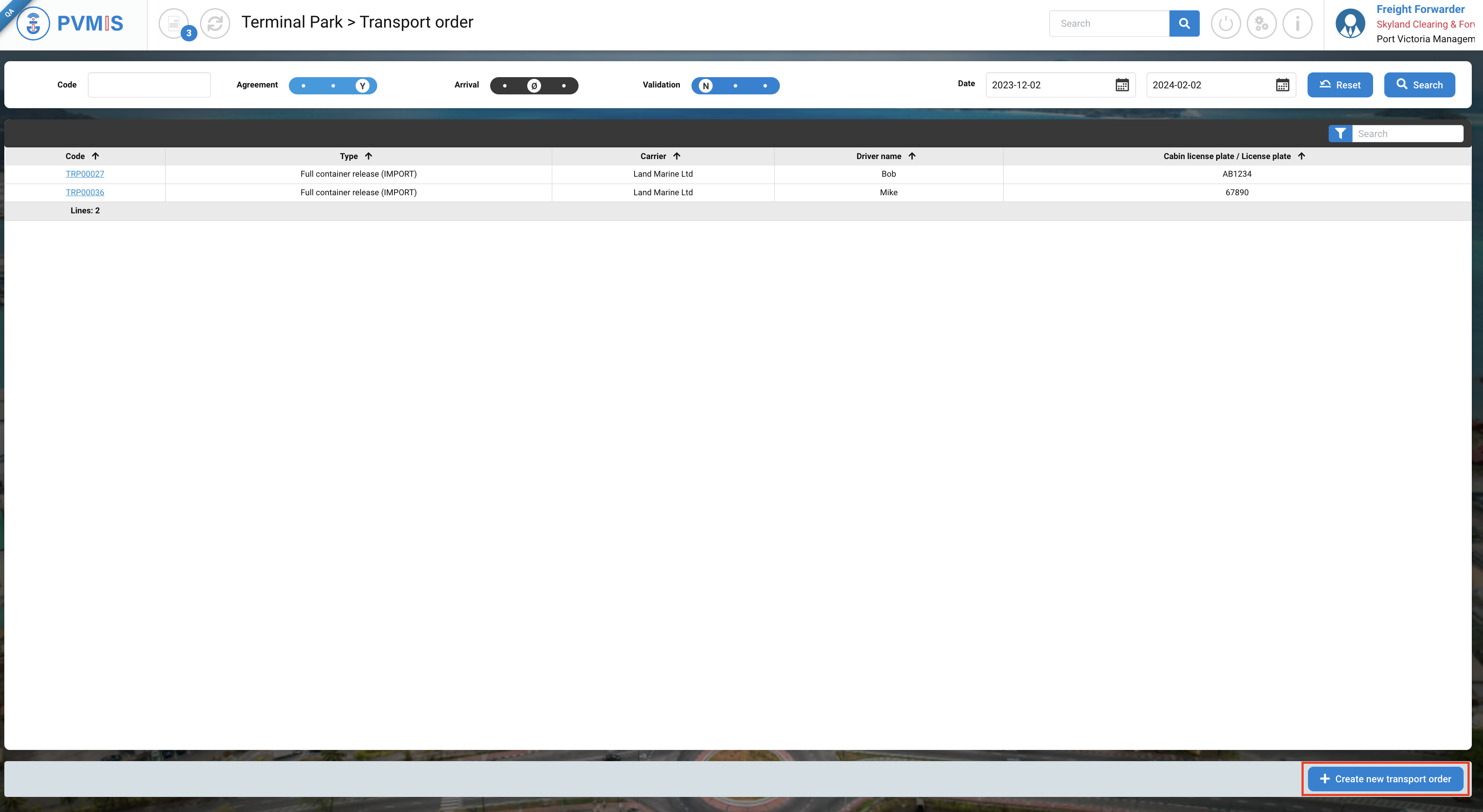Click the blue funnel filter icon
This screenshot has height=812, width=1483.
coord(1340,134)
